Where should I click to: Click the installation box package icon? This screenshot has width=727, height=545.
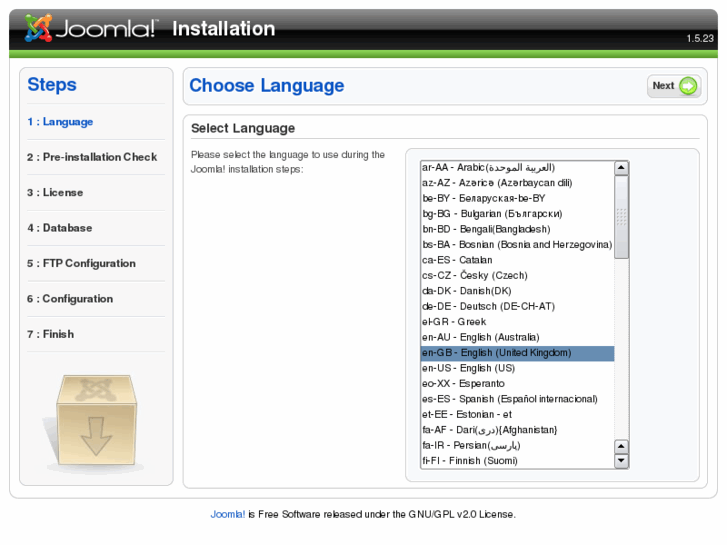coord(96,420)
